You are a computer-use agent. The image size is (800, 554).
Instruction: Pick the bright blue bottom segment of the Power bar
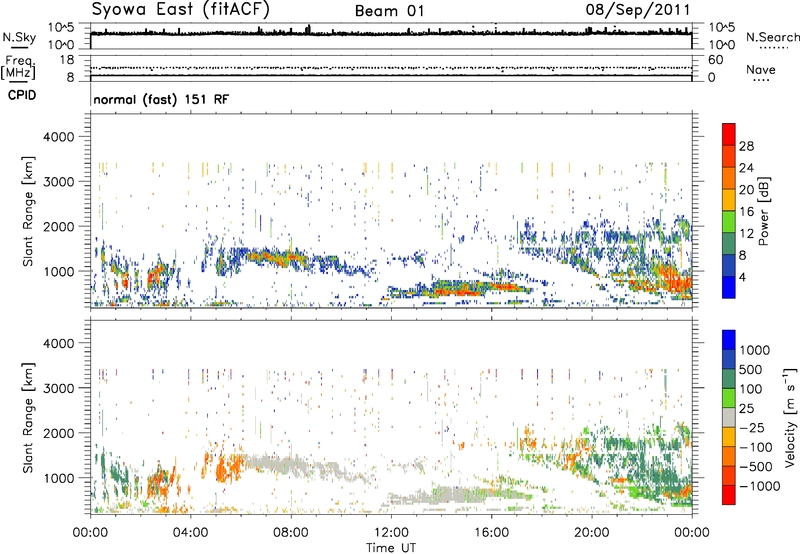point(729,287)
